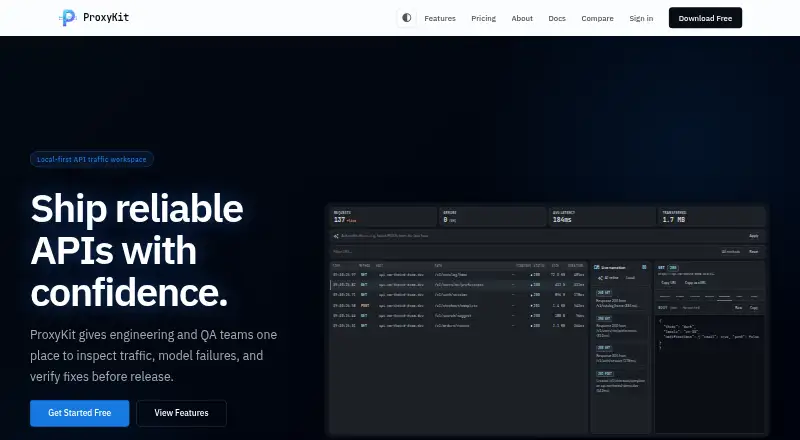The image size is (800, 440).
Task: Click Apply in the dashboard preview
Action: pos(754,236)
